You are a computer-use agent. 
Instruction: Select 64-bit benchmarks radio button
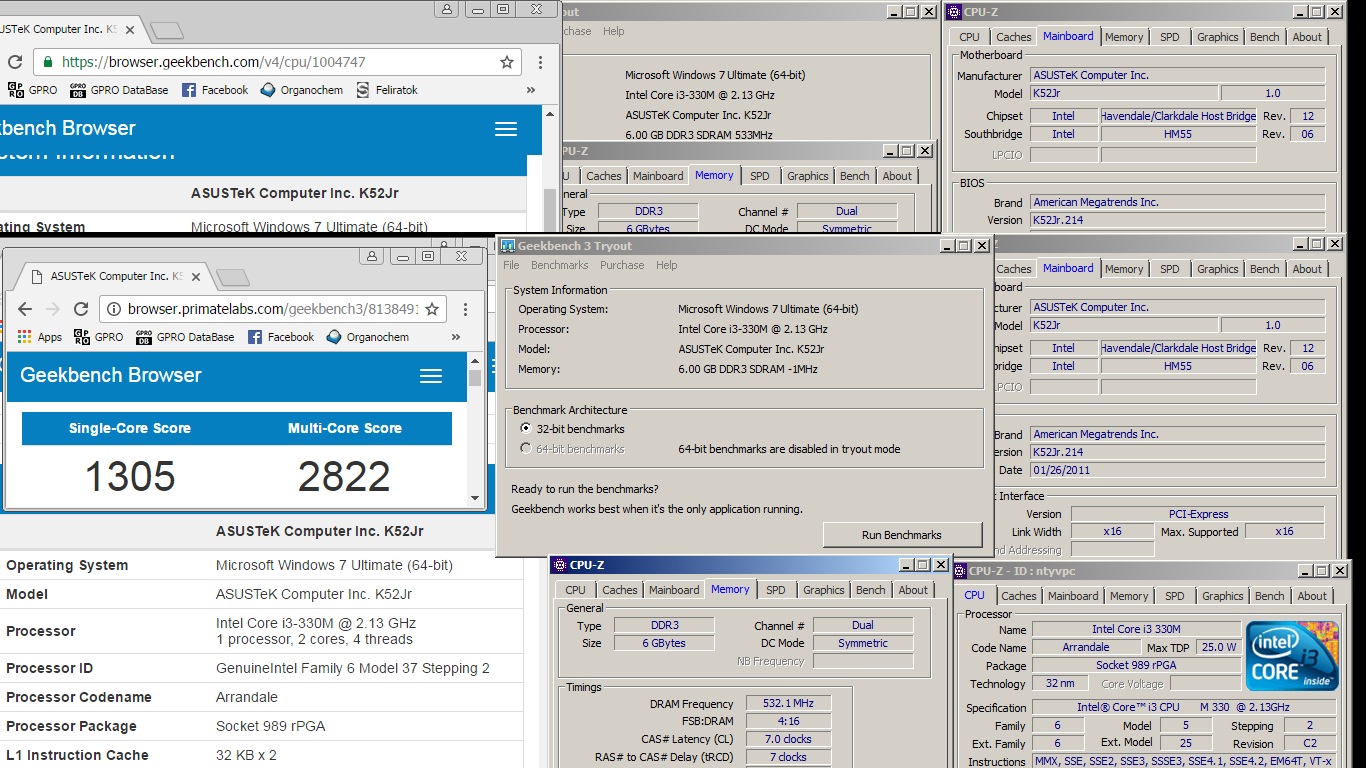pyautogui.click(x=526, y=449)
